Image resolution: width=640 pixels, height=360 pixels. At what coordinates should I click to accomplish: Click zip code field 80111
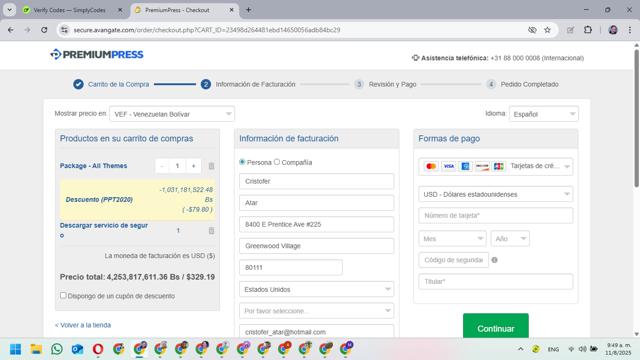pyautogui.click(x=291, y=268)
